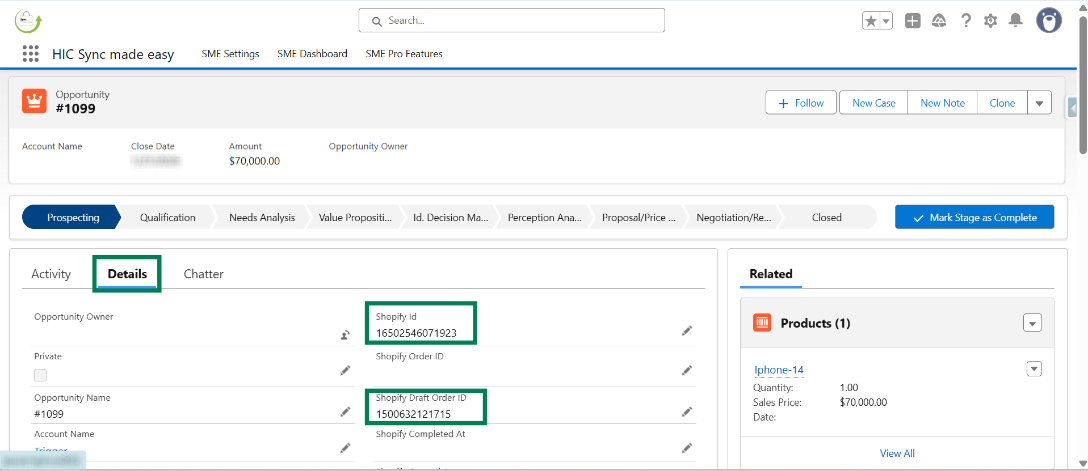Screen dimensions: 1088x471
Task: Expand the Products related list menu
Action: click(x=1032, y=323)
